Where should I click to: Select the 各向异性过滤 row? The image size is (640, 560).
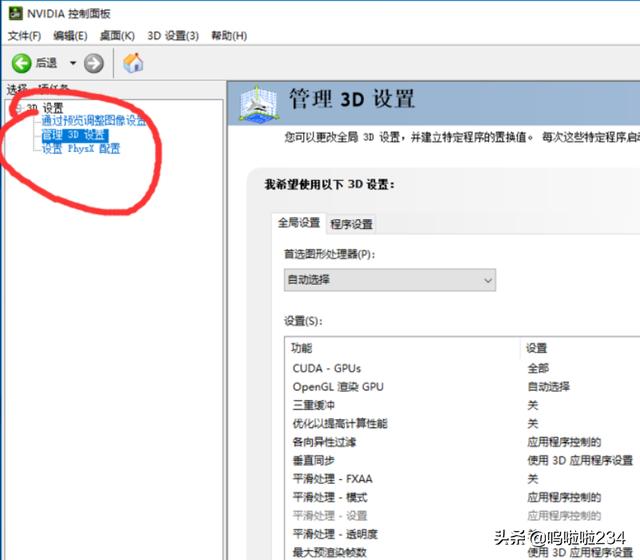point(462,442)
